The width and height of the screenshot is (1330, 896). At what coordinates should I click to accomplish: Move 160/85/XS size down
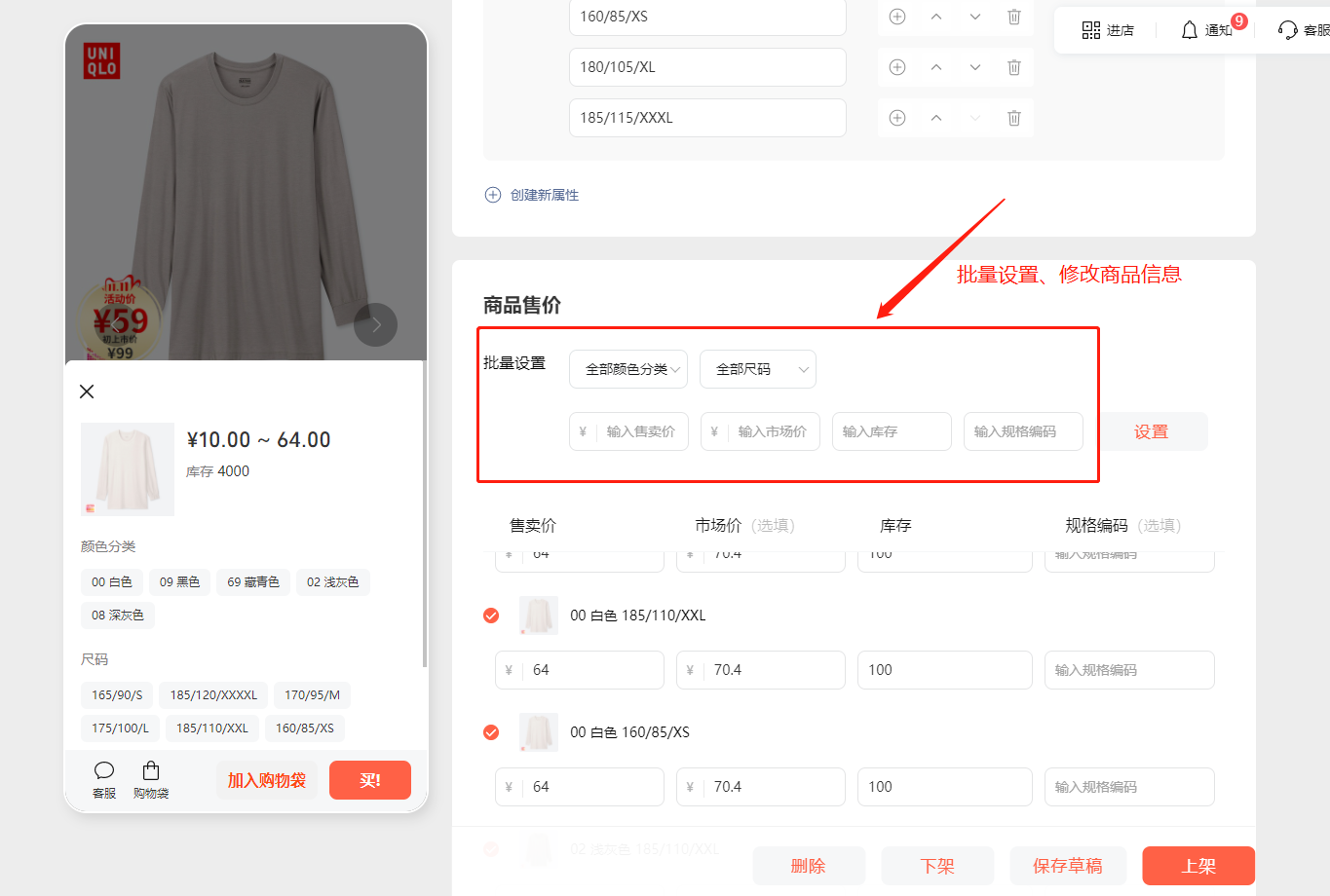tap(975, 17)
